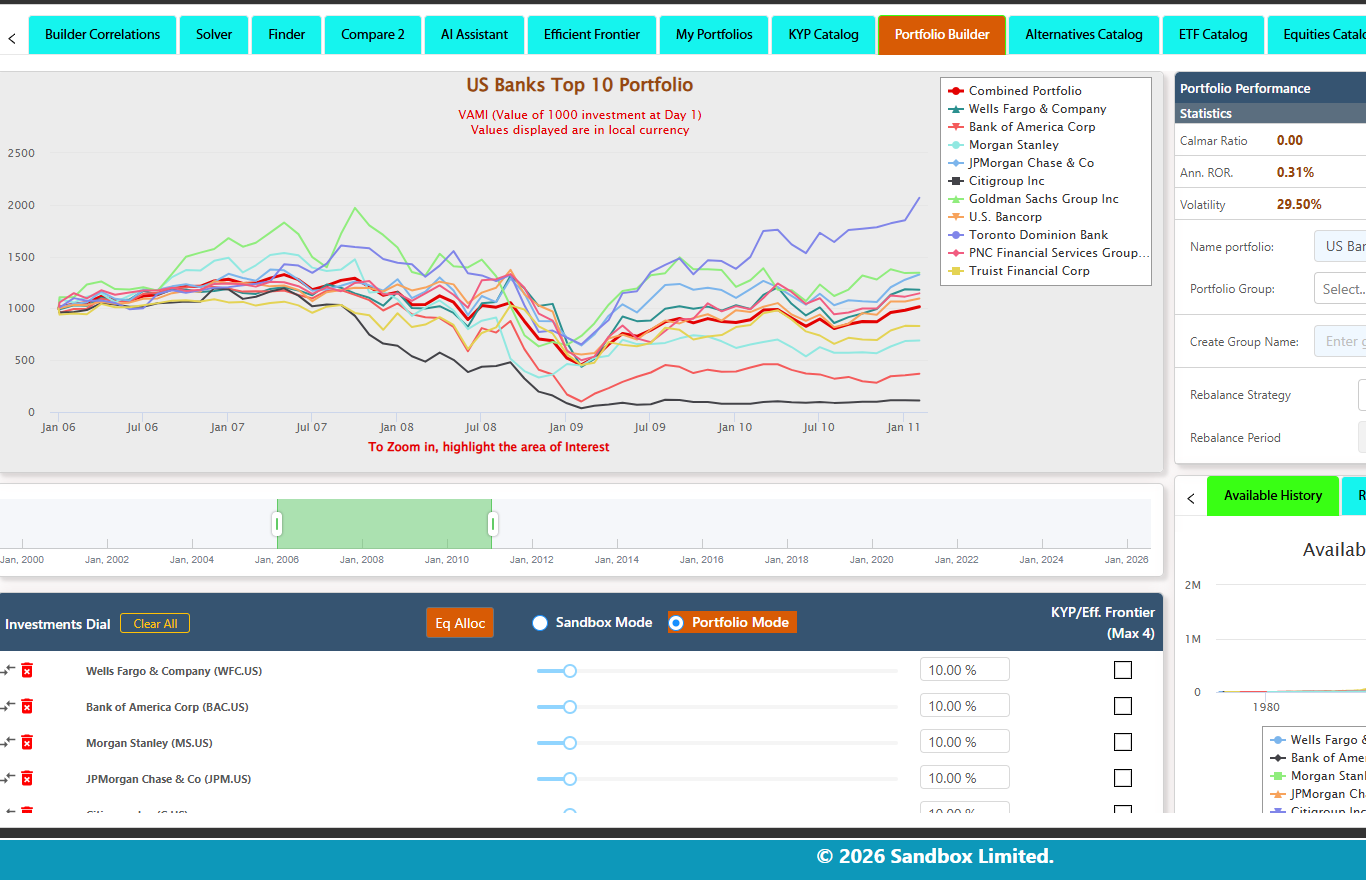Click swap arrows beside Morgan Stanley

(9, 742)
